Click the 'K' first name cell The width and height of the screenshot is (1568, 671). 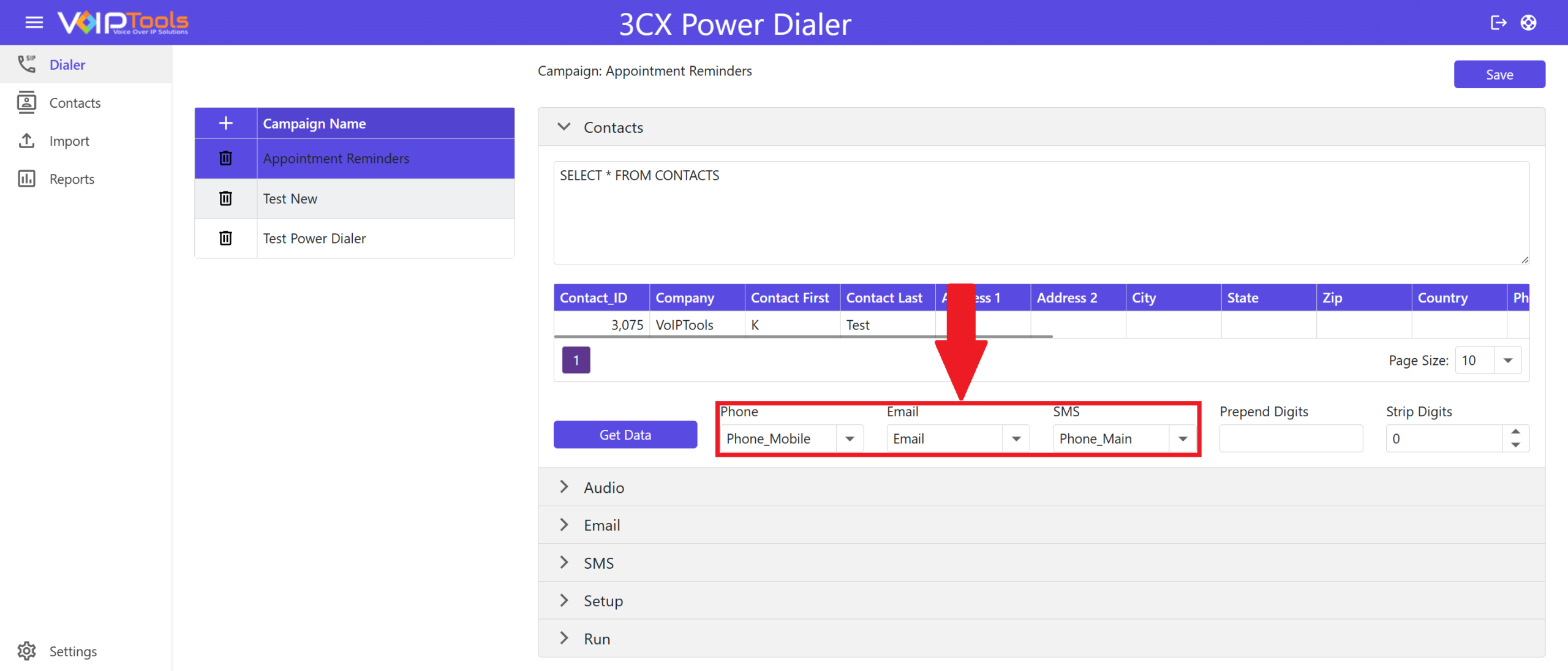click(793, 324)
